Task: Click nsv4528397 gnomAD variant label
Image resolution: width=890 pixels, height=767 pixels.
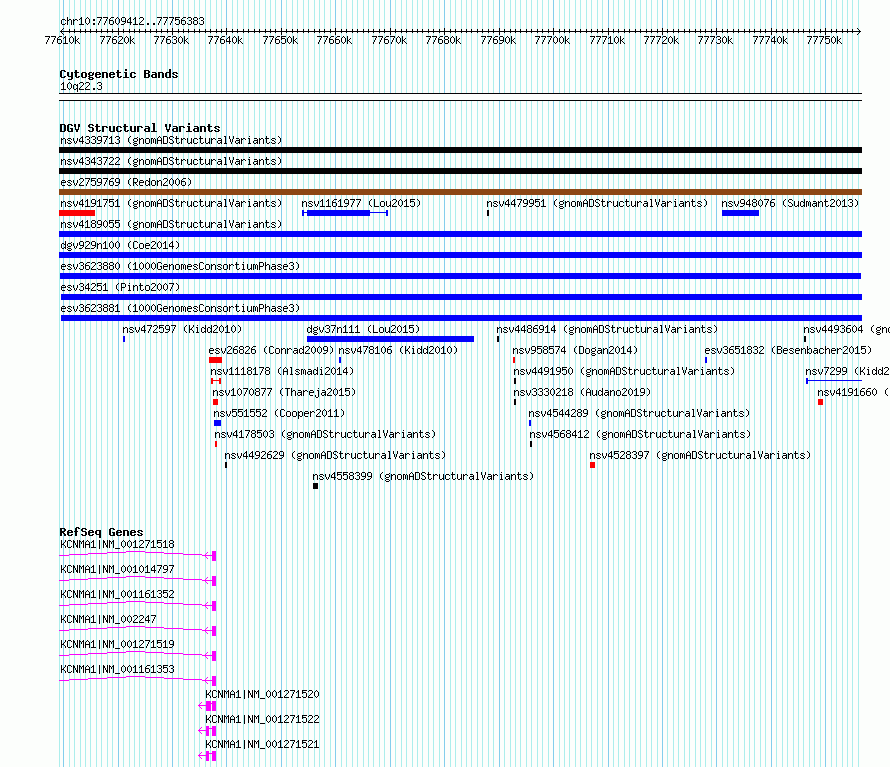Action: pos(700,455)
